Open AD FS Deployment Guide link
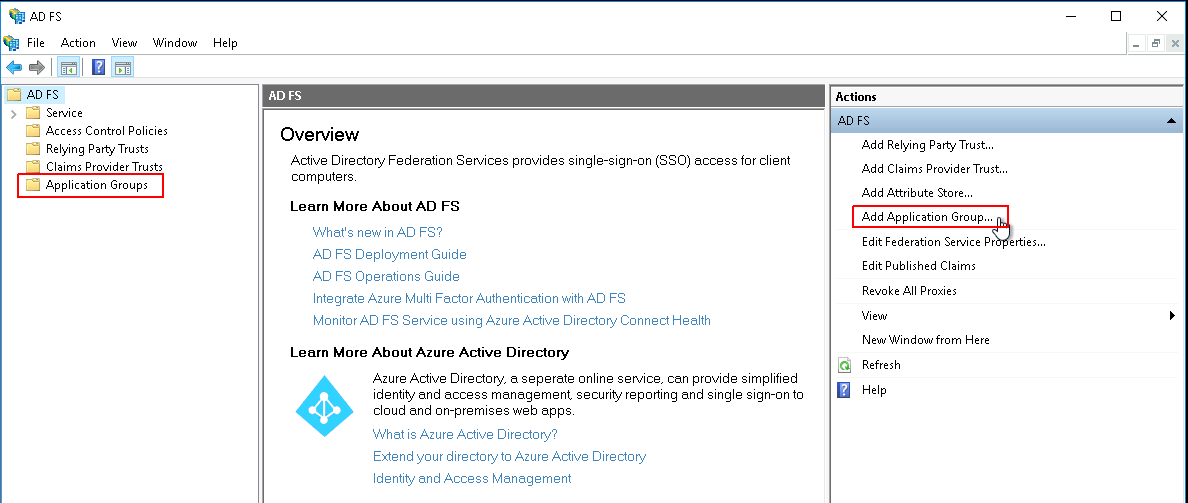 (x=389, y=255)
